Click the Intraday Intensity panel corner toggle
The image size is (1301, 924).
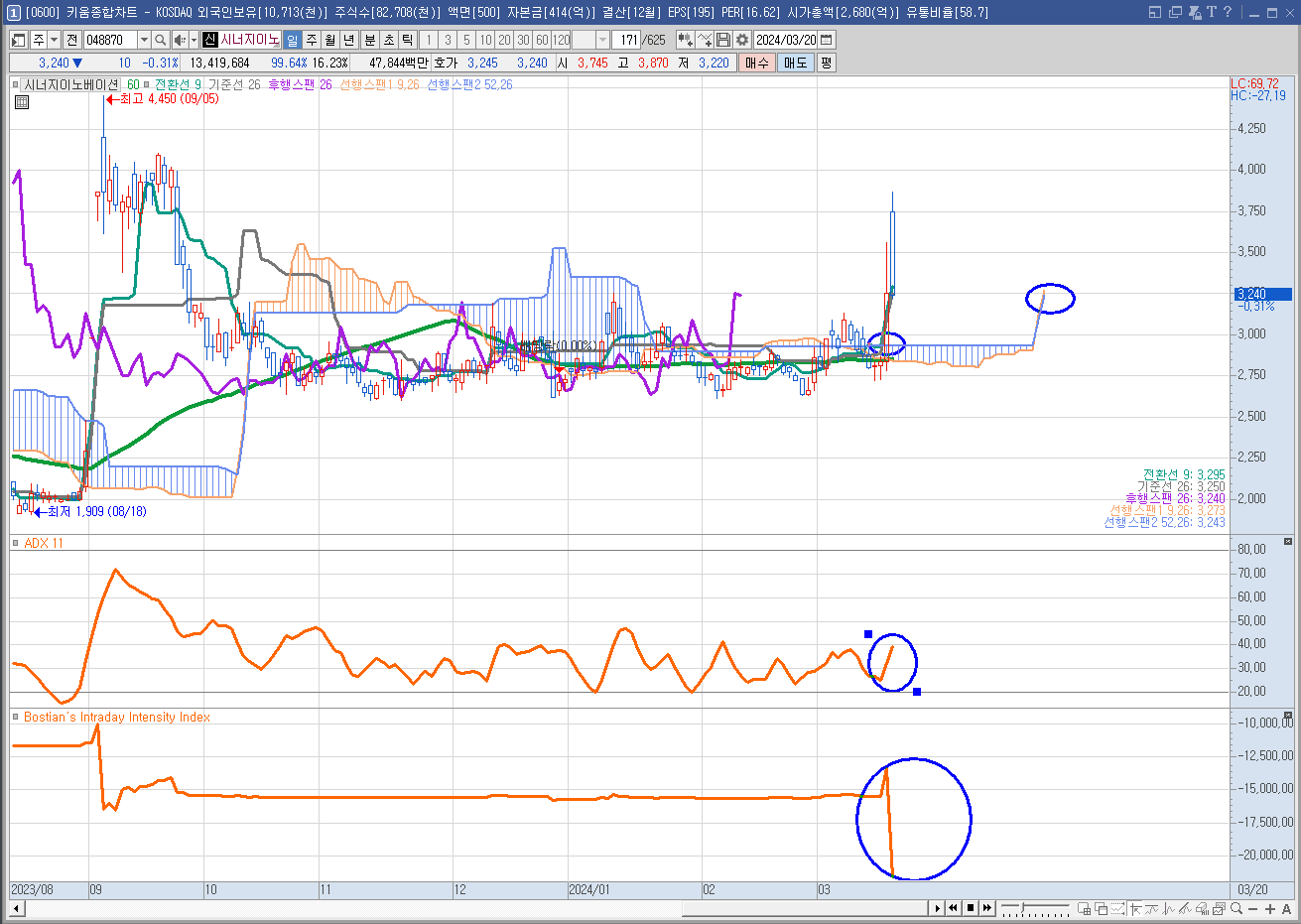coord(1288,715)
